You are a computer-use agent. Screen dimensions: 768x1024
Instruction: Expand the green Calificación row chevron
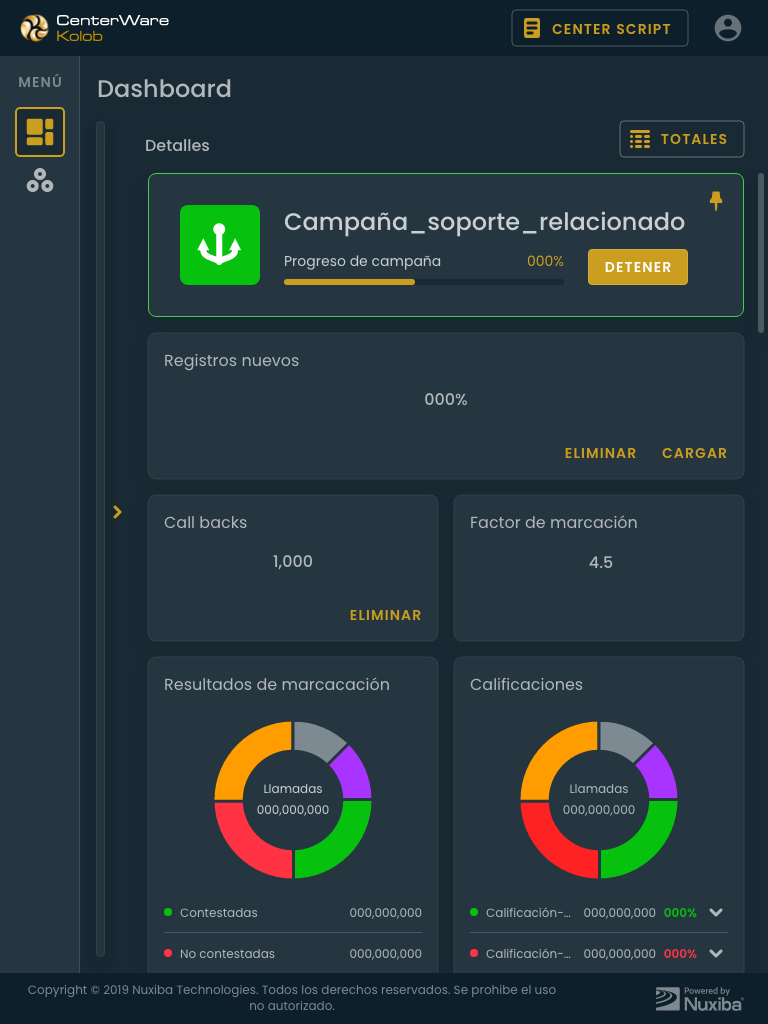coord(716,913)
